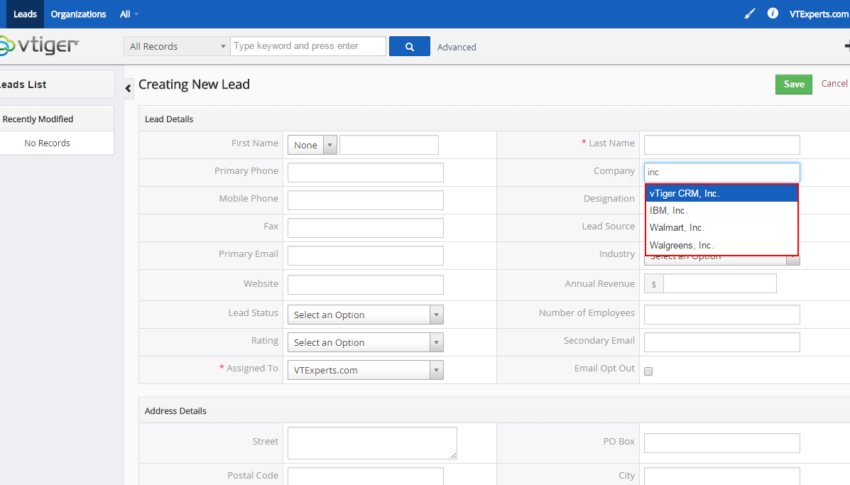
Task: Click the Primary Phone field
Action: tap(365, 173)
